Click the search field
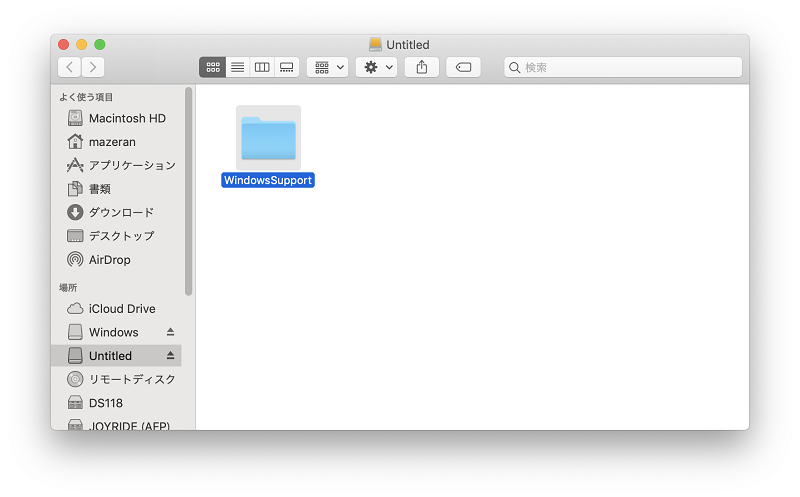Screen dimensions: 800x497 623,67
